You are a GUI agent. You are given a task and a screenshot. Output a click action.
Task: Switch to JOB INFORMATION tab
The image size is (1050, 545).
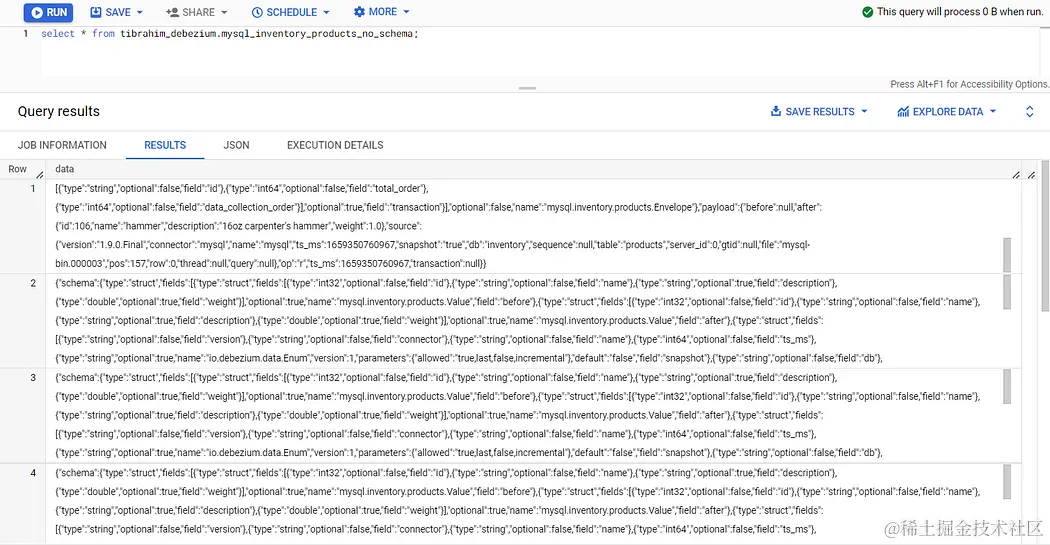(62, 145)
